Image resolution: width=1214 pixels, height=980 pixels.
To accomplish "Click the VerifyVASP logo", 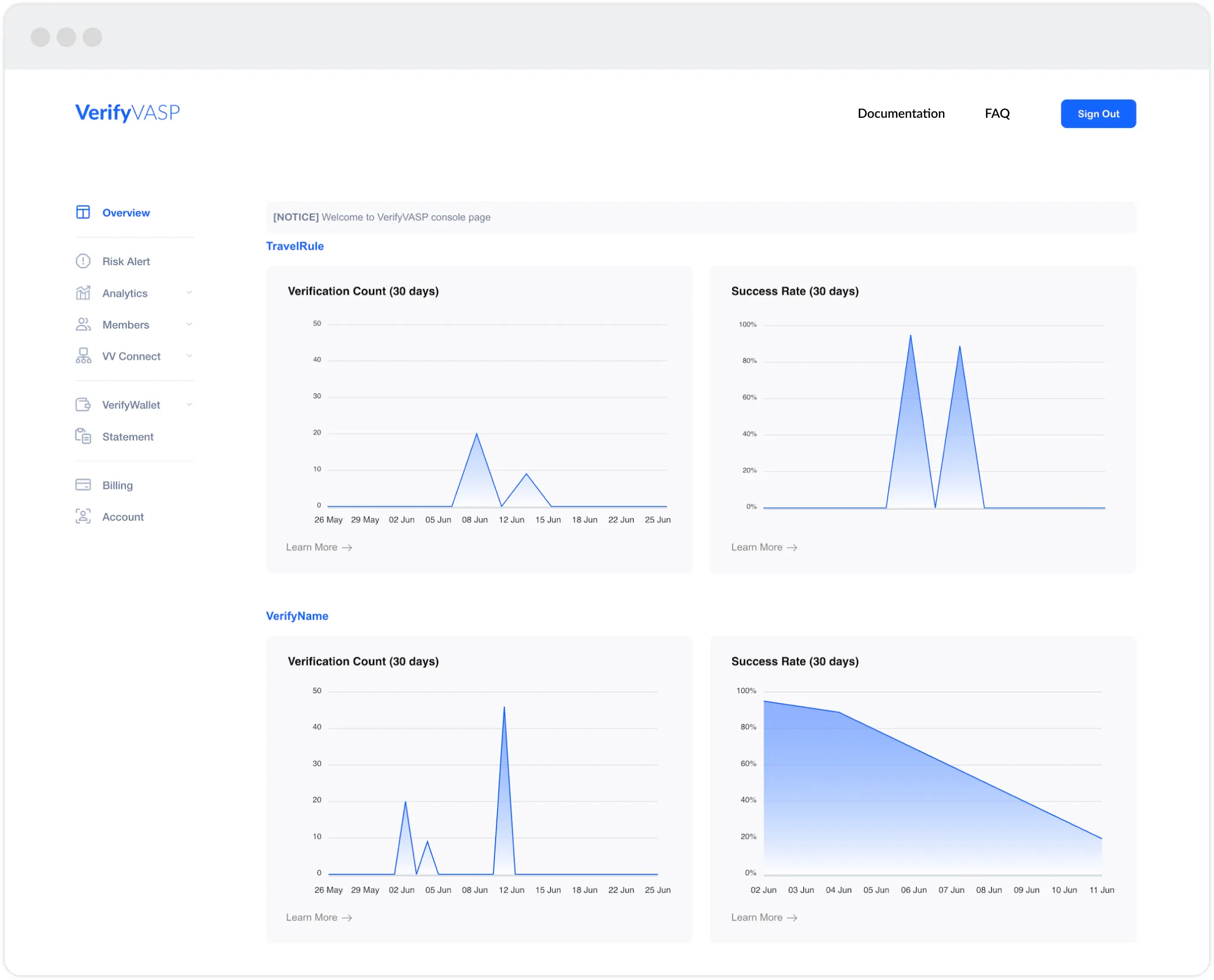I will click(127, 112).
